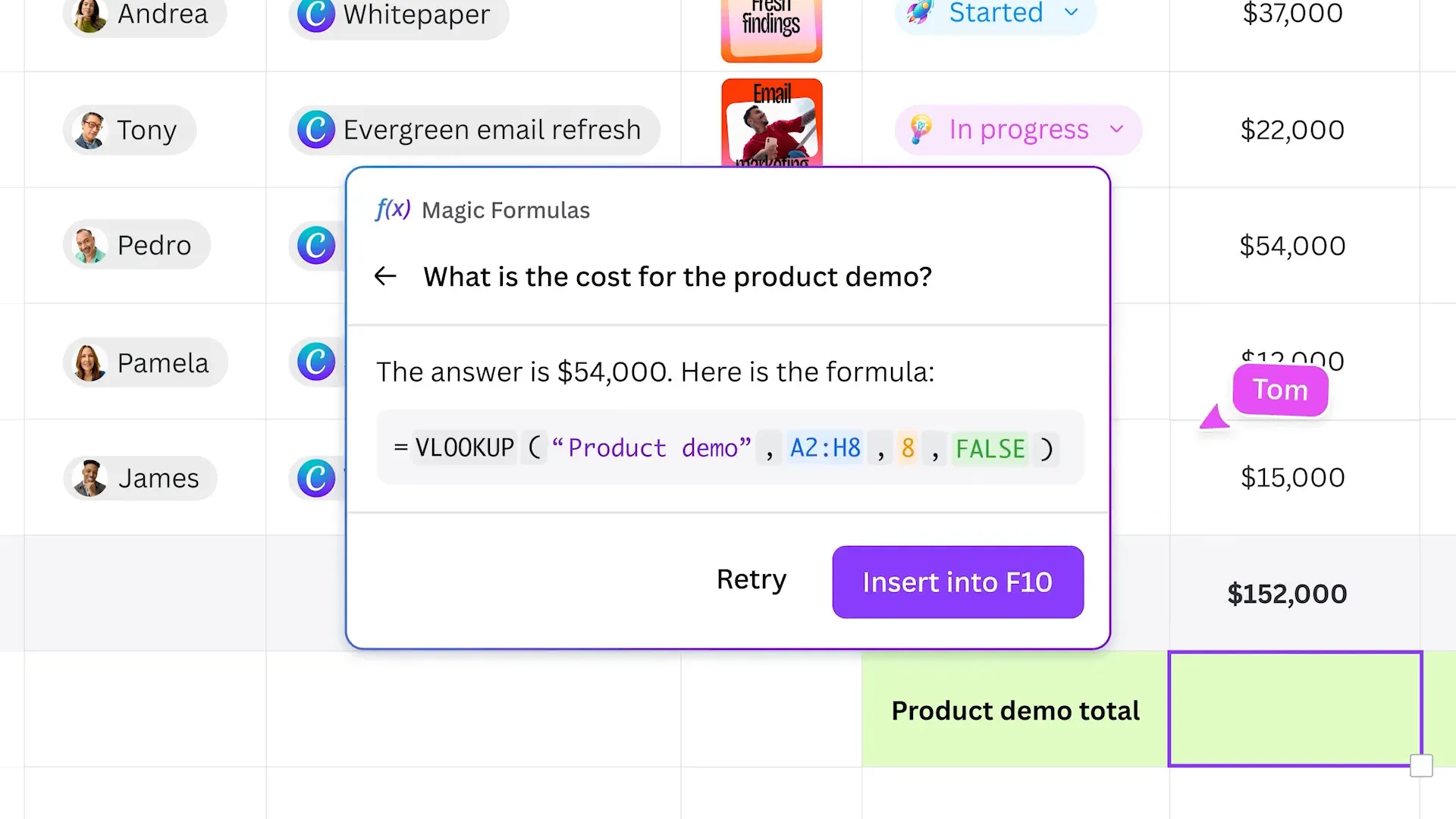Click the back arrow in Magic Formulas
Image resolution: width=1456 pixels, height=819 pixels.
(385, 277)
